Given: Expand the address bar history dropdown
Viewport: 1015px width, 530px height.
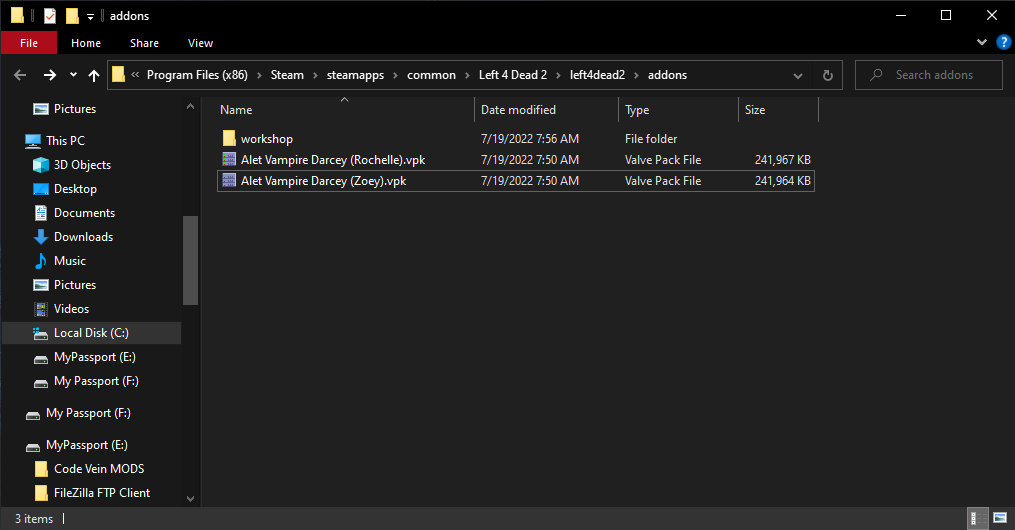Looking at the screenshot, I should coord(798,75).
